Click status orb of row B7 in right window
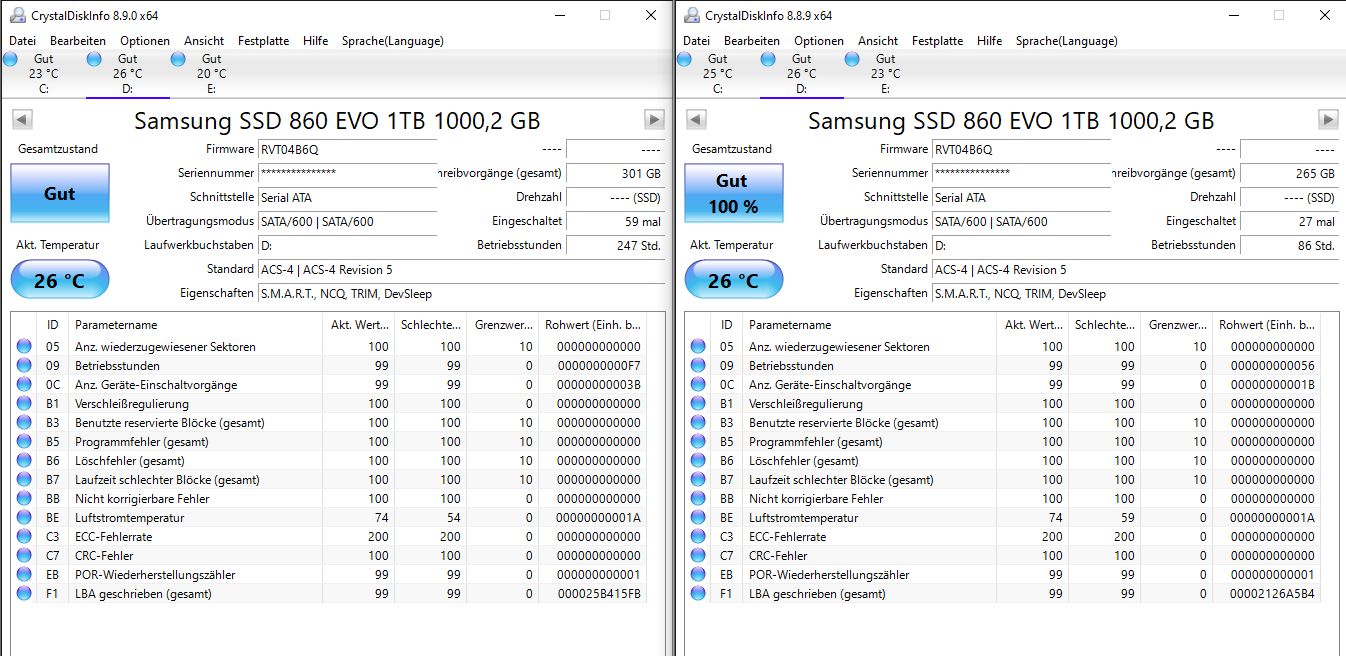This screenshot has width=1346, height=656. click(698, 480)
